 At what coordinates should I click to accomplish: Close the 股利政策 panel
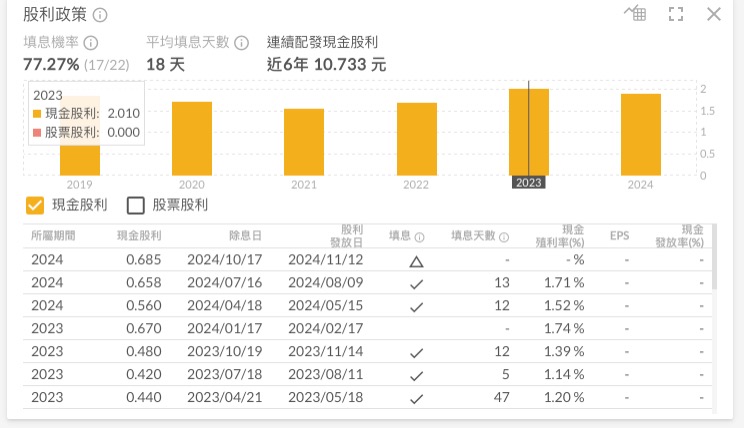[713, 14]
